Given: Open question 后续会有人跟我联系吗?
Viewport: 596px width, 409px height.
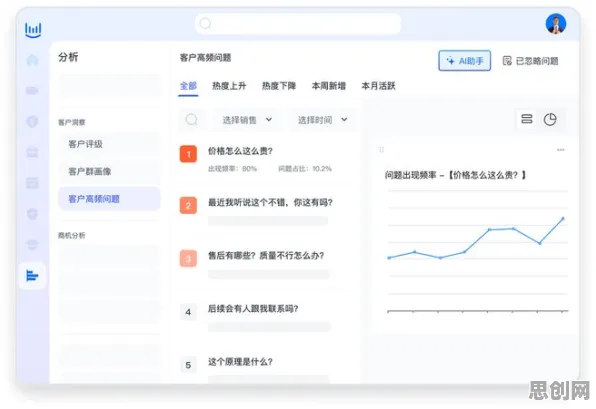Looking at the screenshot, I should [253, 309].
